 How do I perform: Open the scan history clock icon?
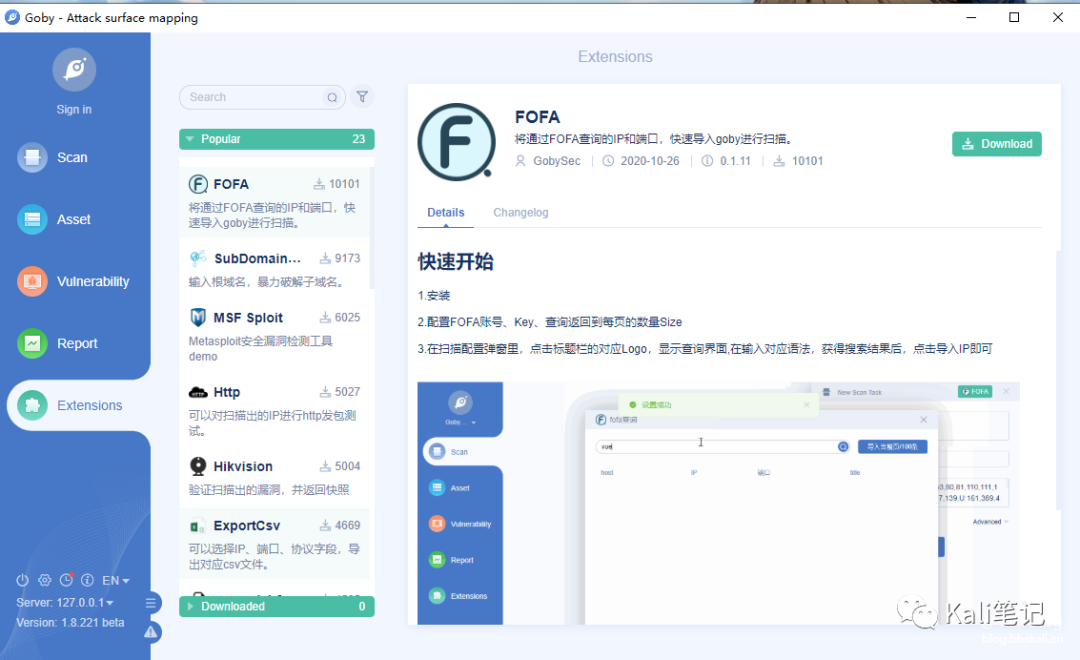pyautogui.click(x=66, y=580)
